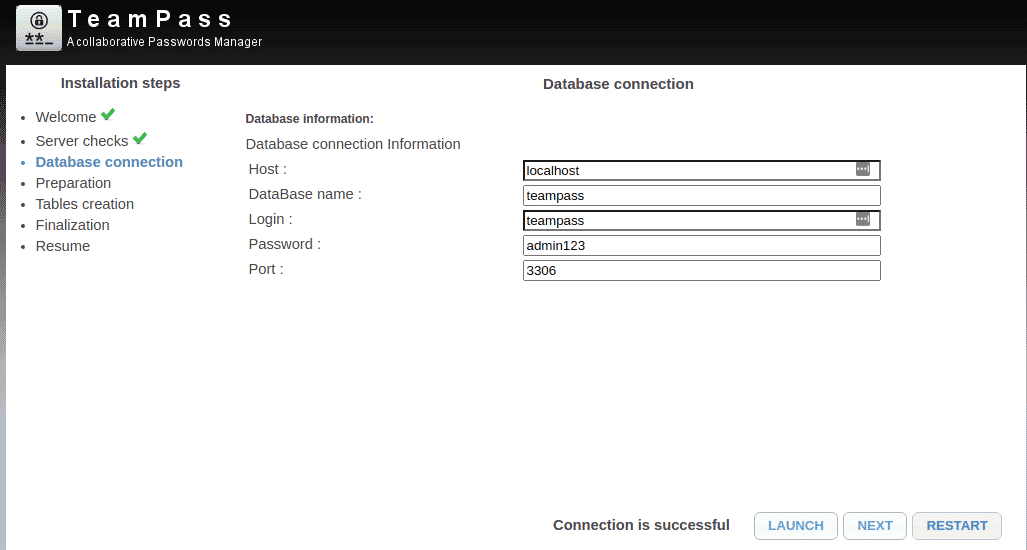Click 'Connection is successful' status message
Viewport: 1027px width, 550px height.
tap(641, 525)
